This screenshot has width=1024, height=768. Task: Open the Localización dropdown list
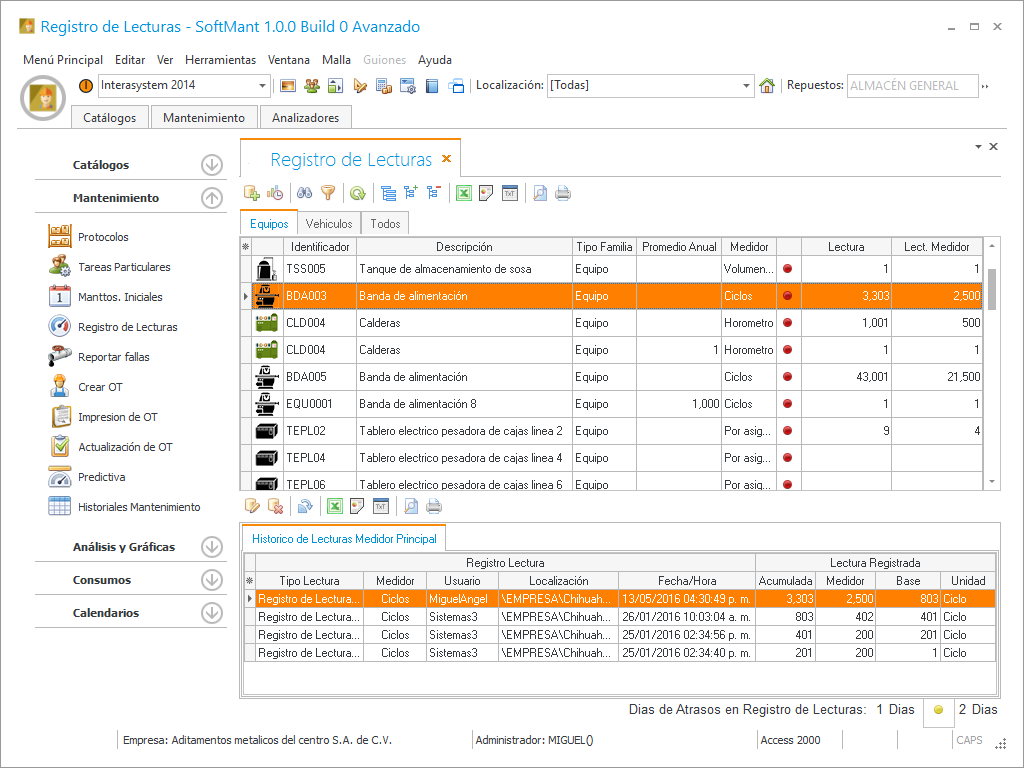coord(746,86)
